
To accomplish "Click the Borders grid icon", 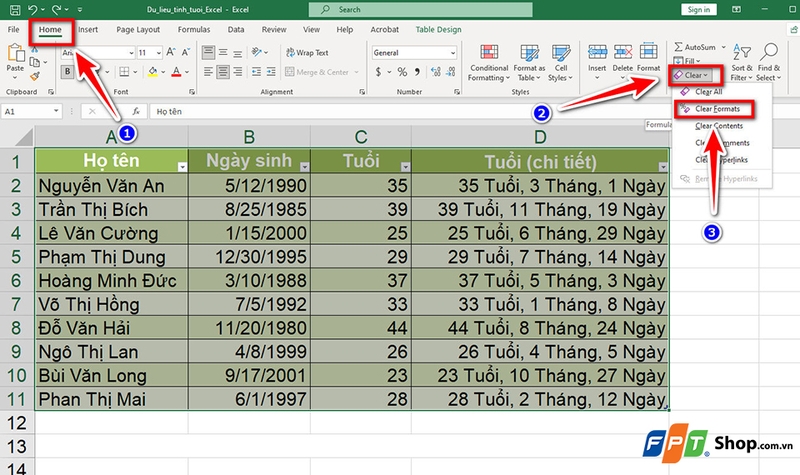I will click(124, 72).
